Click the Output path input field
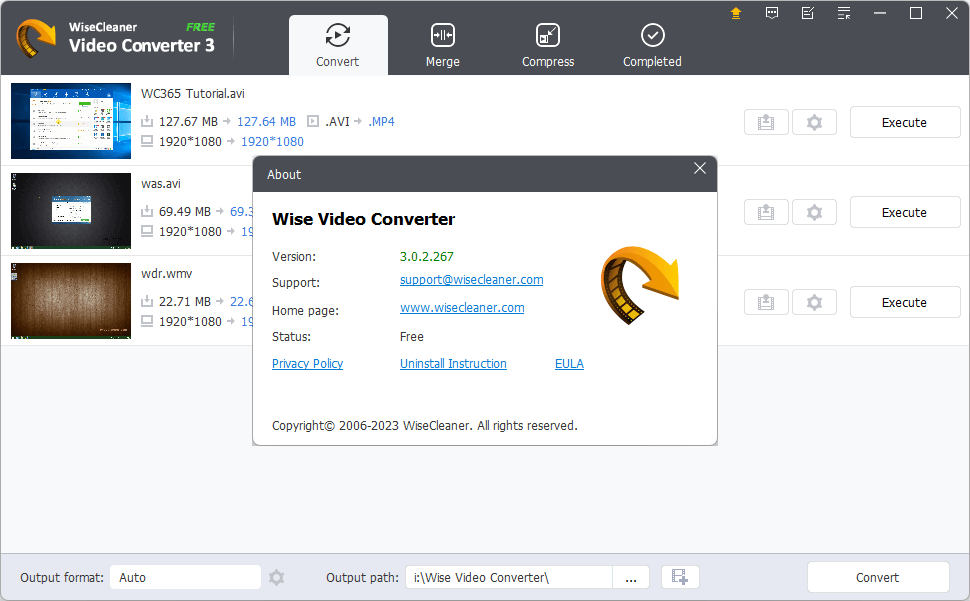The image size is (970, 601). 509,578
